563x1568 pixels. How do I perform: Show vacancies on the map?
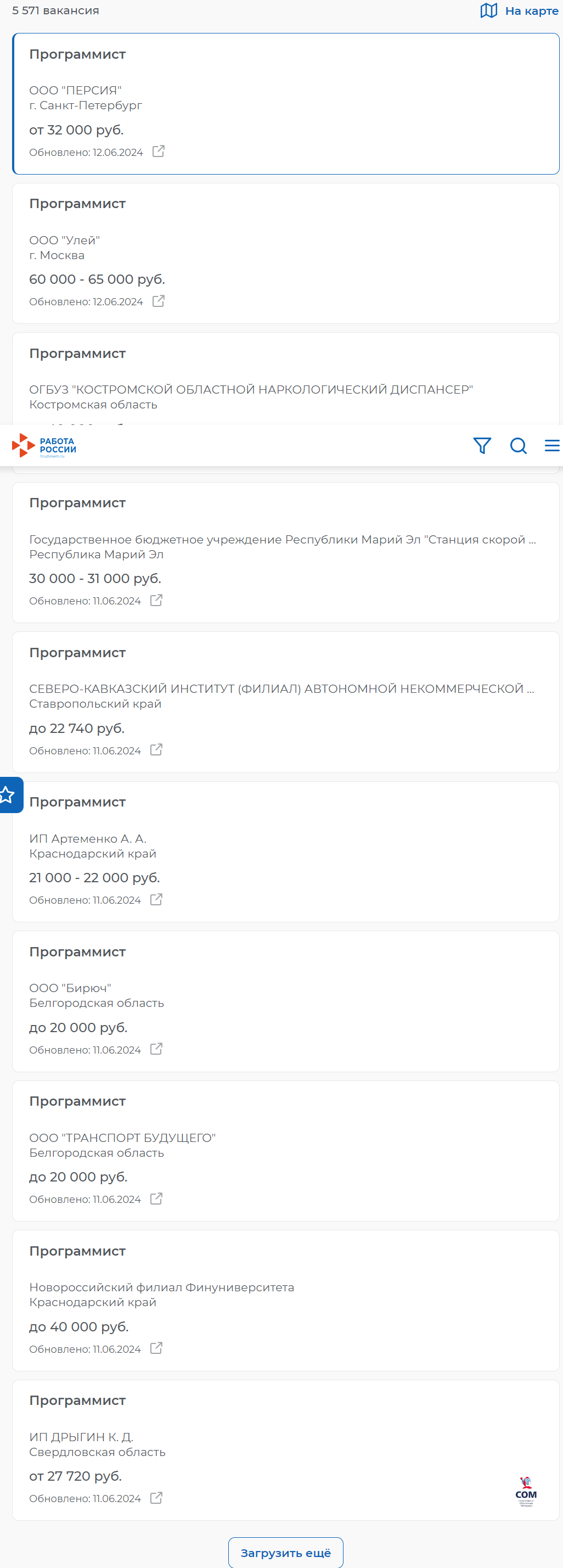point(519,10)
